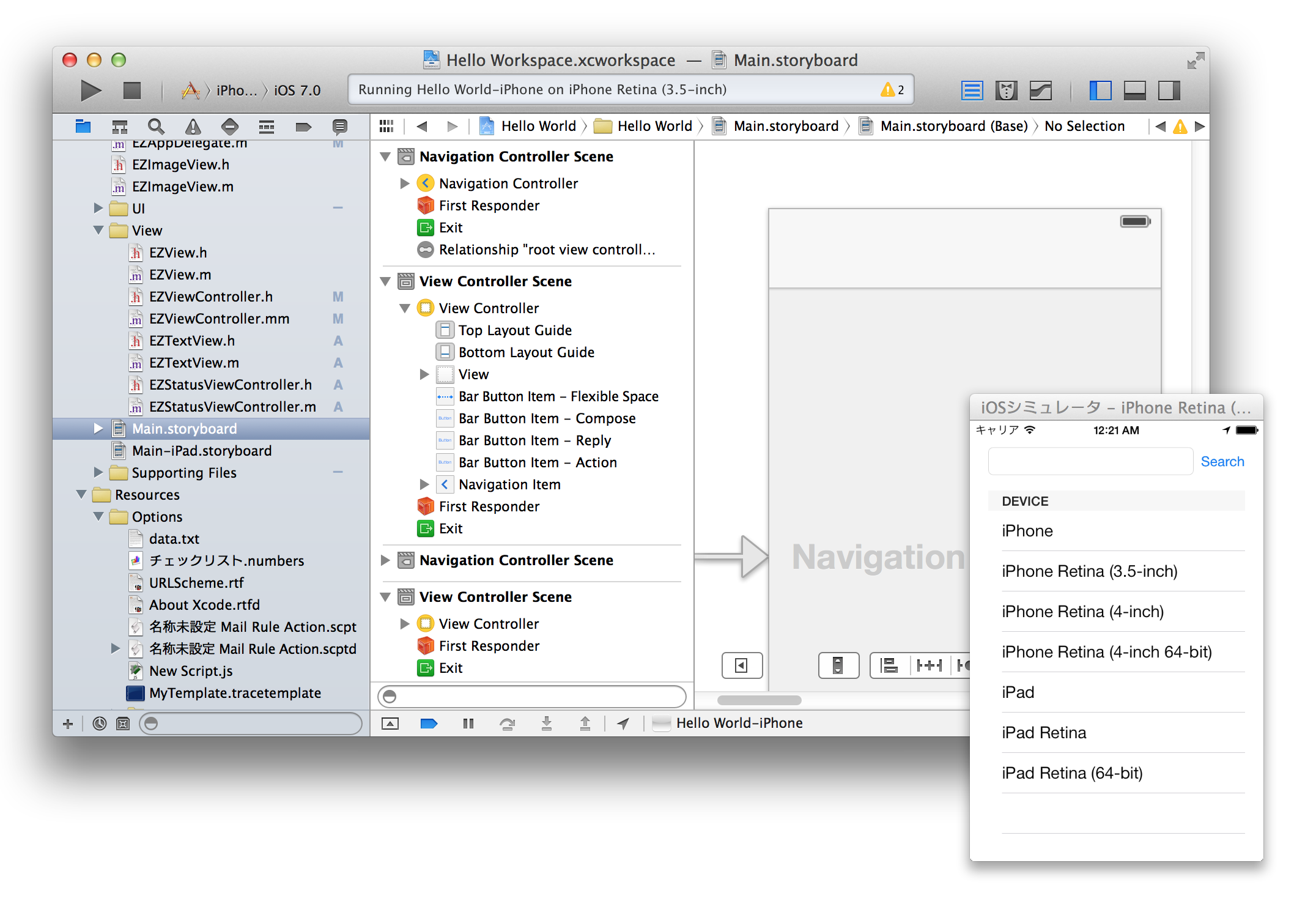Show only source-controlled files filter
1316x904 pixels.
point(123,724)
